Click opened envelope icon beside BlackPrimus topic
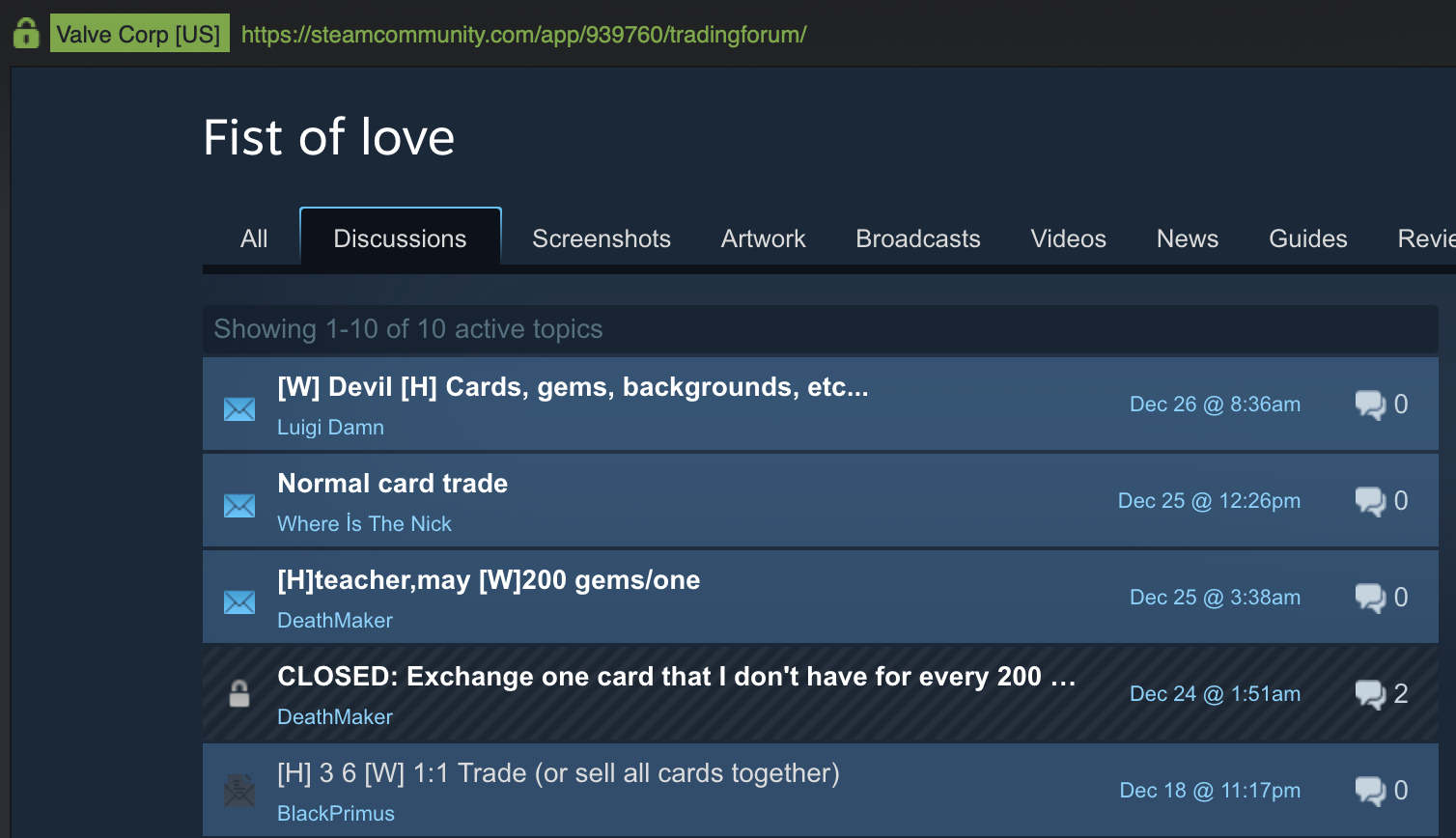Viewport: 1456px width, 838px height. click(239, 791)
